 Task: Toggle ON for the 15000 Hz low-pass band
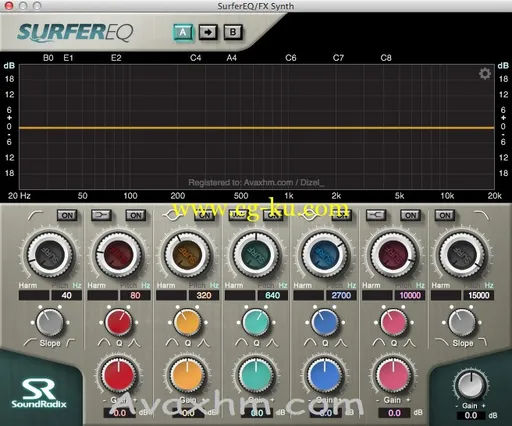point(445,215)
